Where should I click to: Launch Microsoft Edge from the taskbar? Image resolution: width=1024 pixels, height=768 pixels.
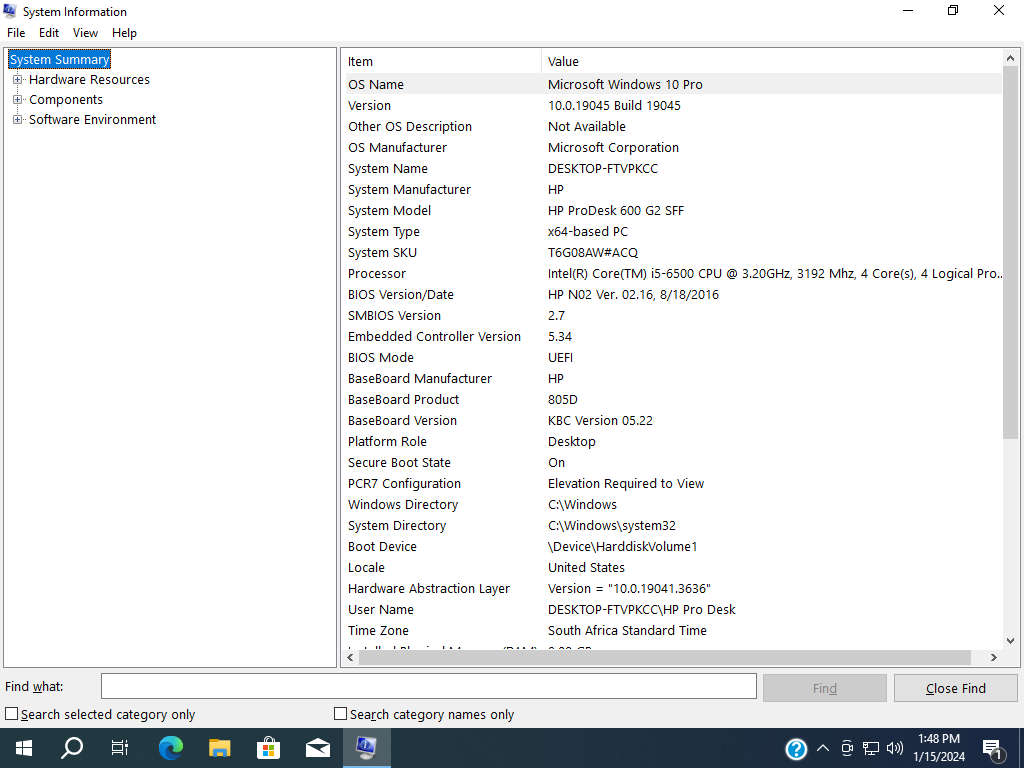coord(171,747)
